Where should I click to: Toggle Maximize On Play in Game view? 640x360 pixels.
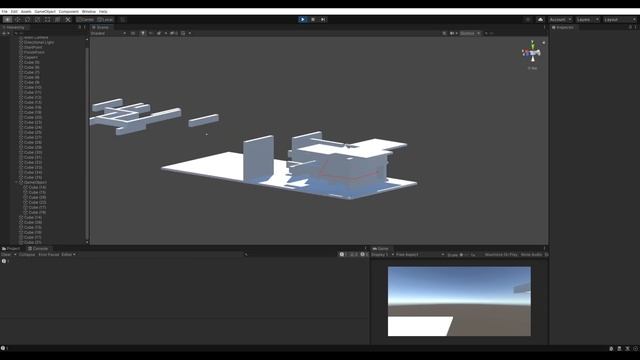501,255
